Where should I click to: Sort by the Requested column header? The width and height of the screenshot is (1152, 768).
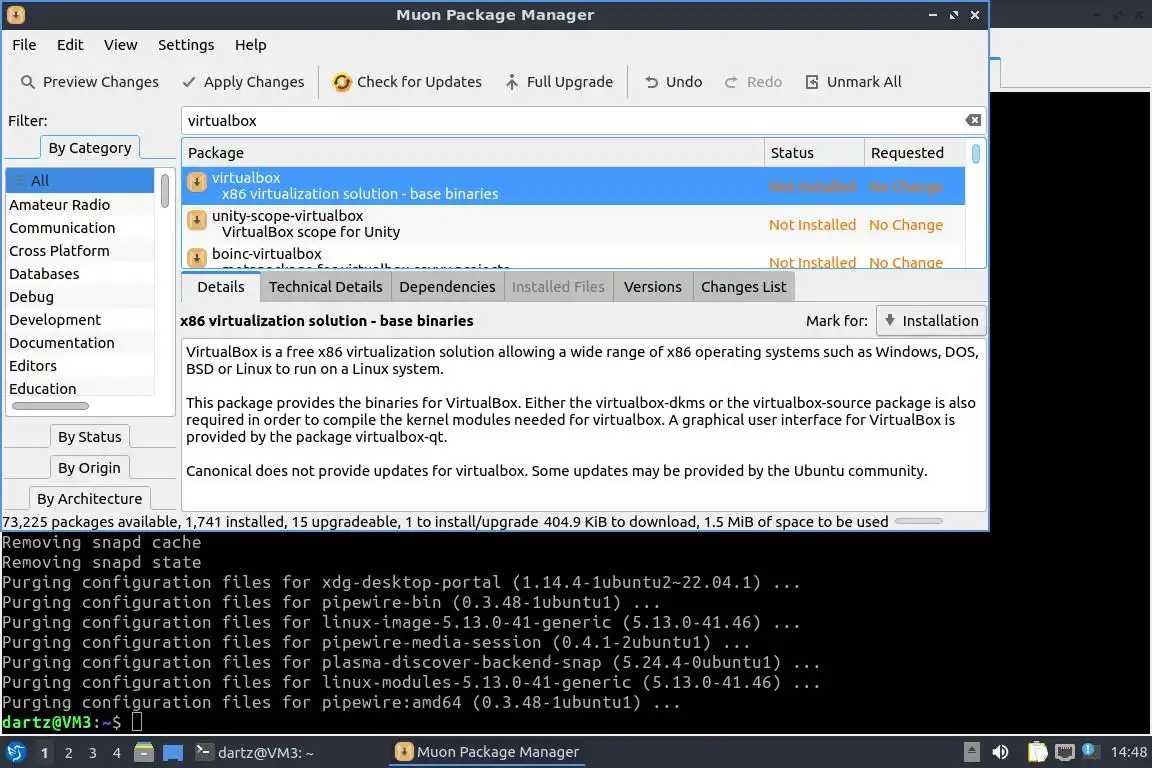click(915, 153)
